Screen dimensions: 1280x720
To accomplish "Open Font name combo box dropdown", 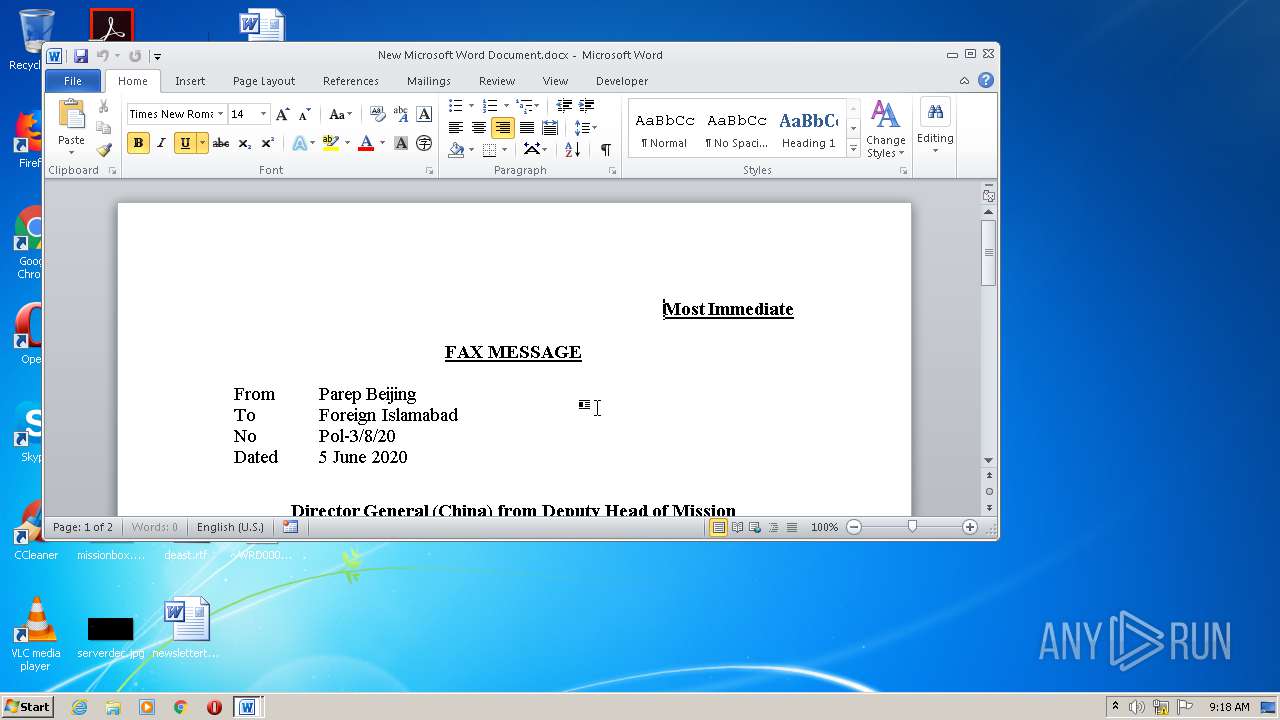I will coord(220,114).
